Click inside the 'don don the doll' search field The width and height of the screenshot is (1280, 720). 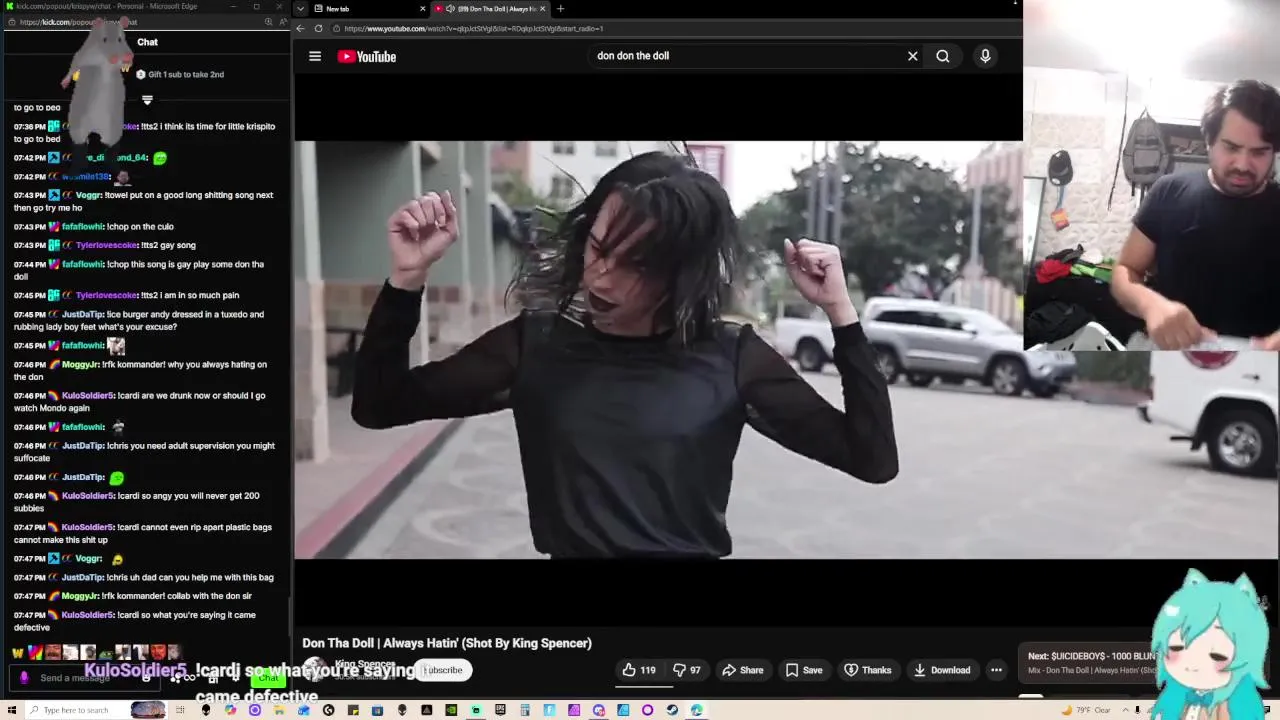point(745,56)
